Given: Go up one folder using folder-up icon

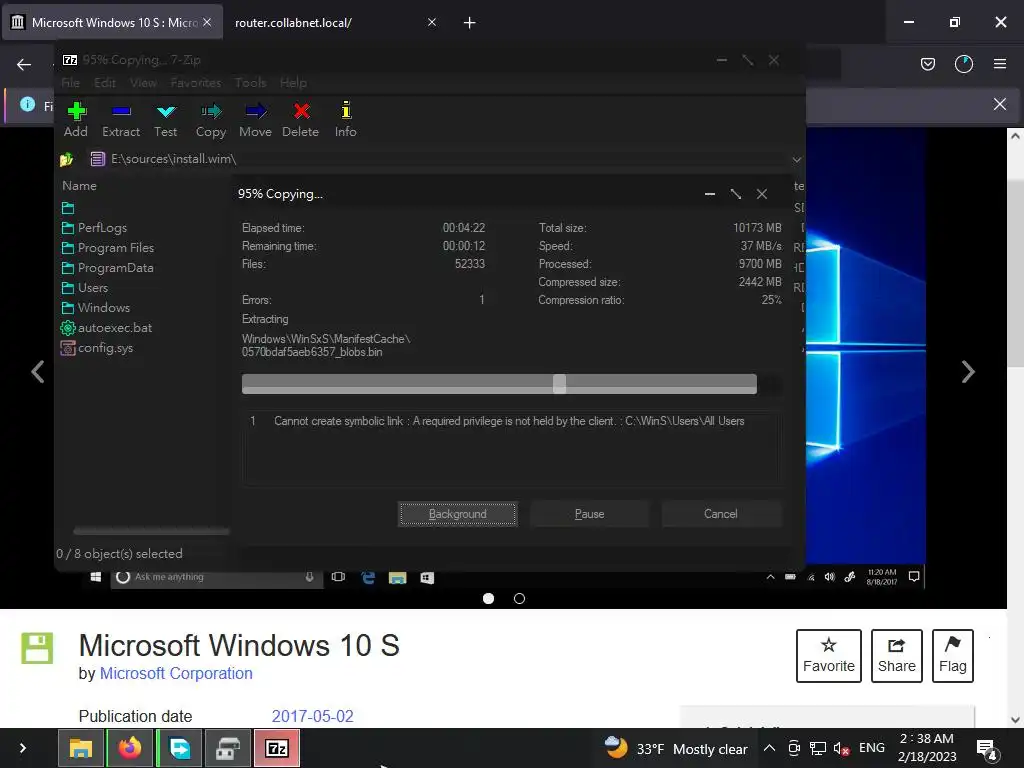Looking at the screenshot, I should (x=67, y=159).
